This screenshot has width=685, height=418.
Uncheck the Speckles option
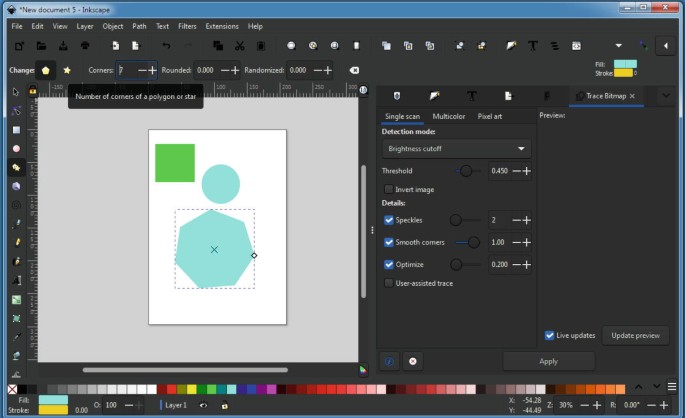pyautogui.click(x=388, y=220)
